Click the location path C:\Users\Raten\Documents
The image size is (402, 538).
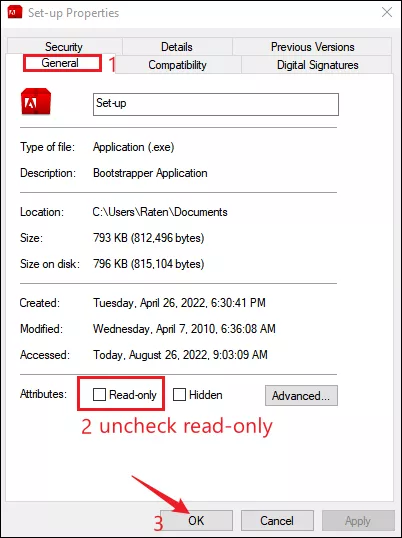160,212
